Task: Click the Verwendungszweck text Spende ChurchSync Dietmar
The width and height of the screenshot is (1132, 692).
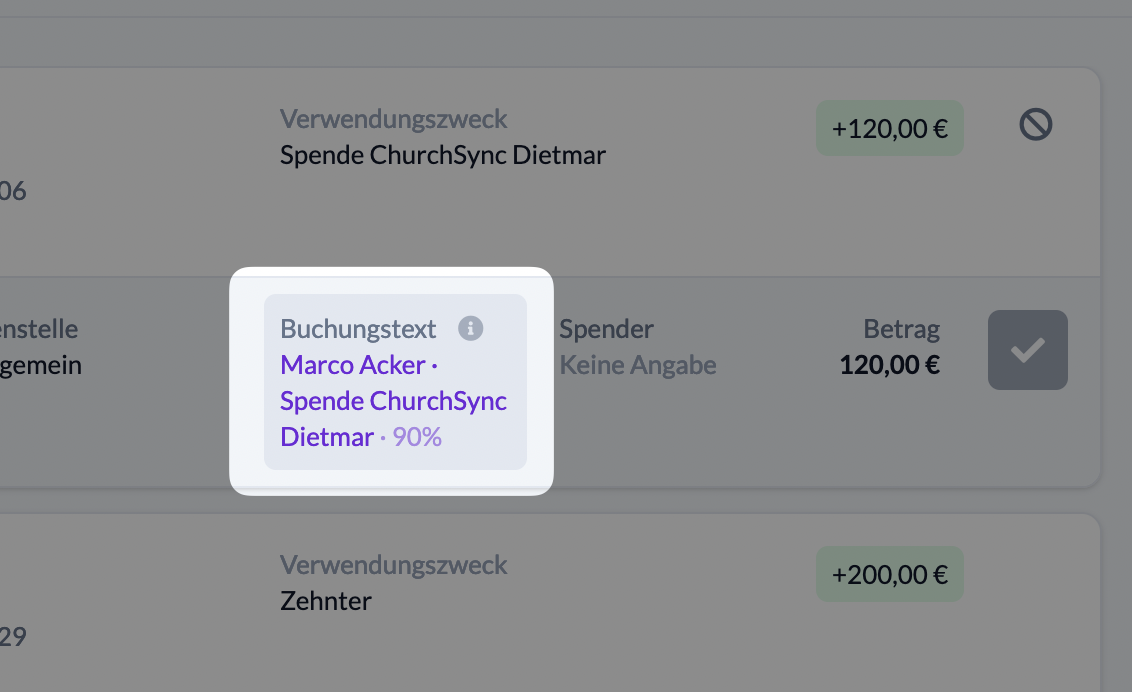Action: [x=443, y=155]
